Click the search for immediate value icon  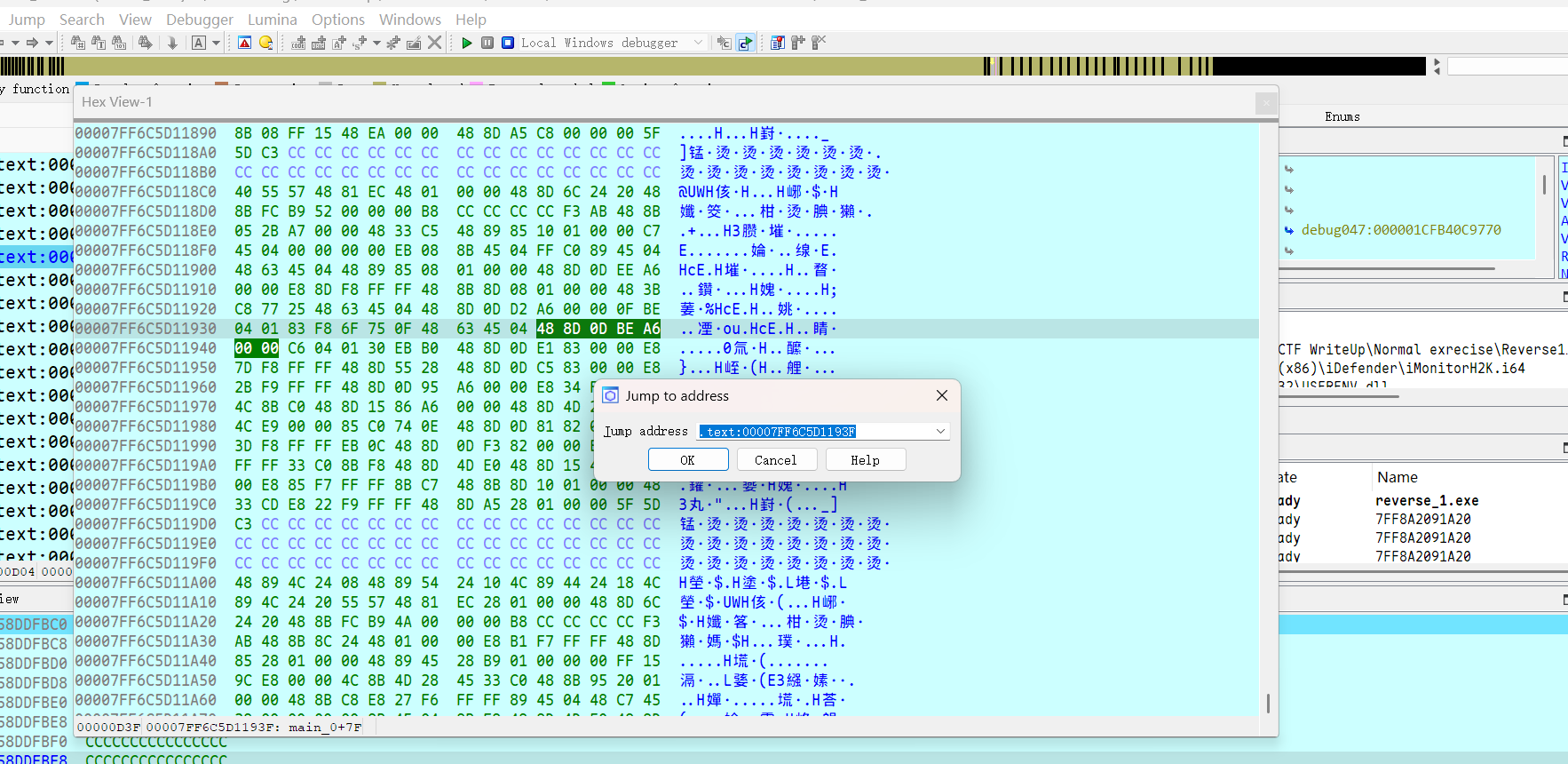77,43
